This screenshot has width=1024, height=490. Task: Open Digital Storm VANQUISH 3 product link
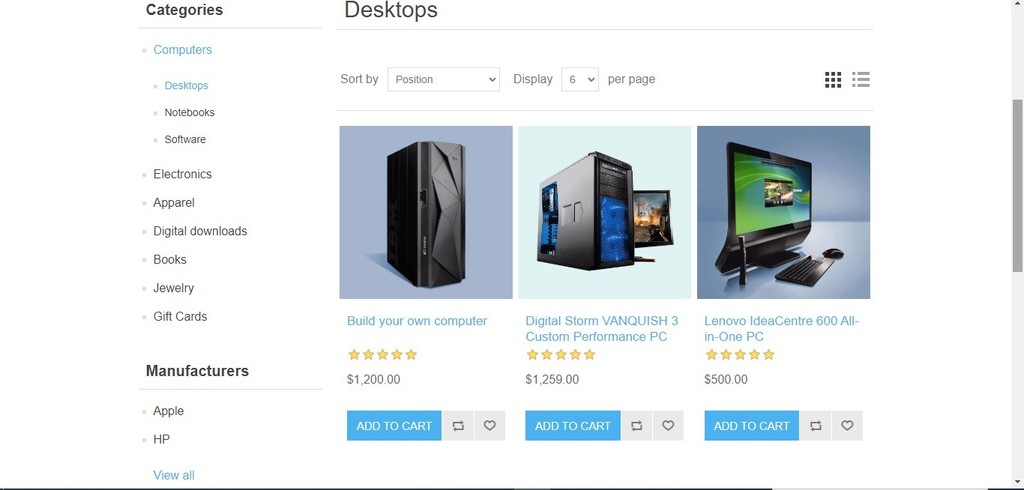tap(601, 329)
